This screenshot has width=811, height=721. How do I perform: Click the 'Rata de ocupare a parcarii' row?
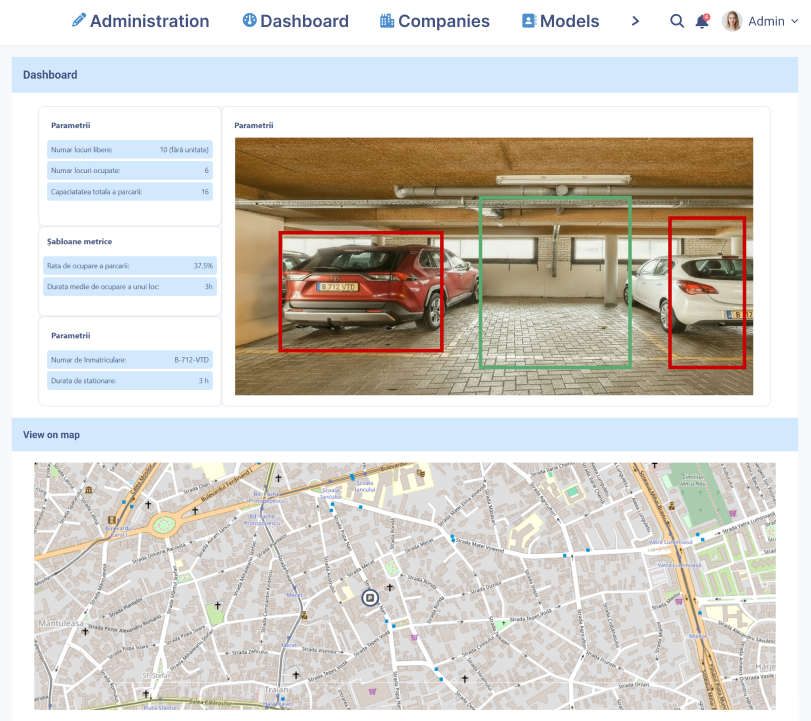tap(129, 266)
